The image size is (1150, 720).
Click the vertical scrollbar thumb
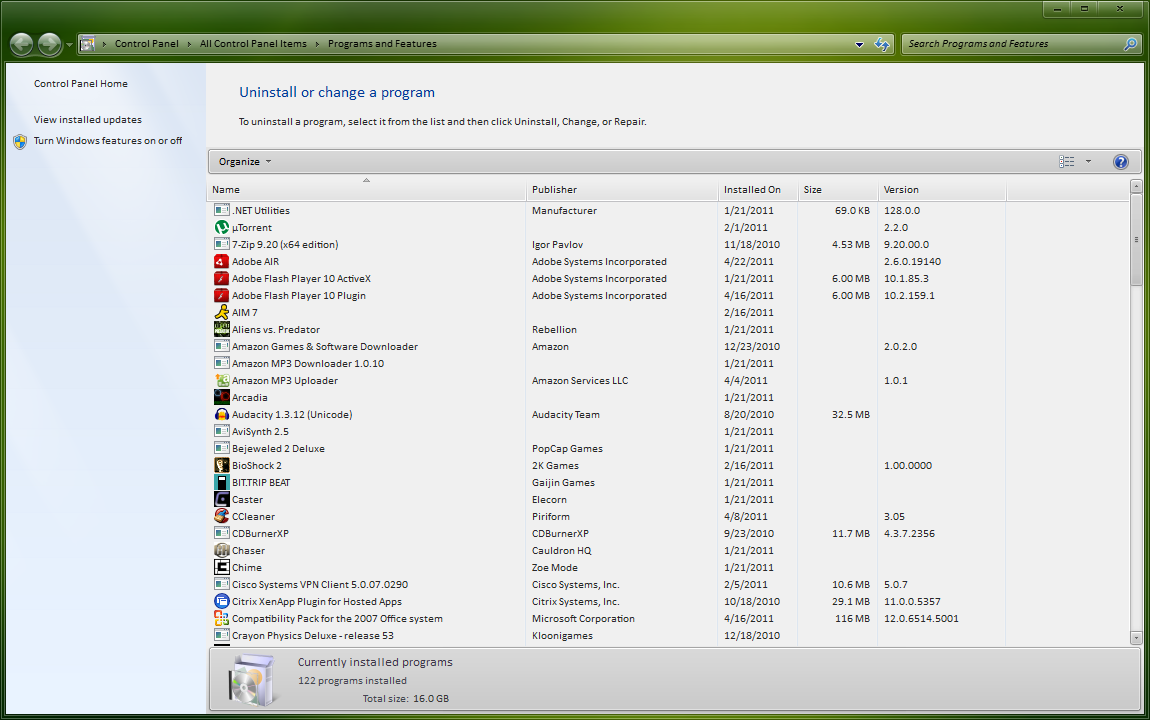coord(1136,240)
